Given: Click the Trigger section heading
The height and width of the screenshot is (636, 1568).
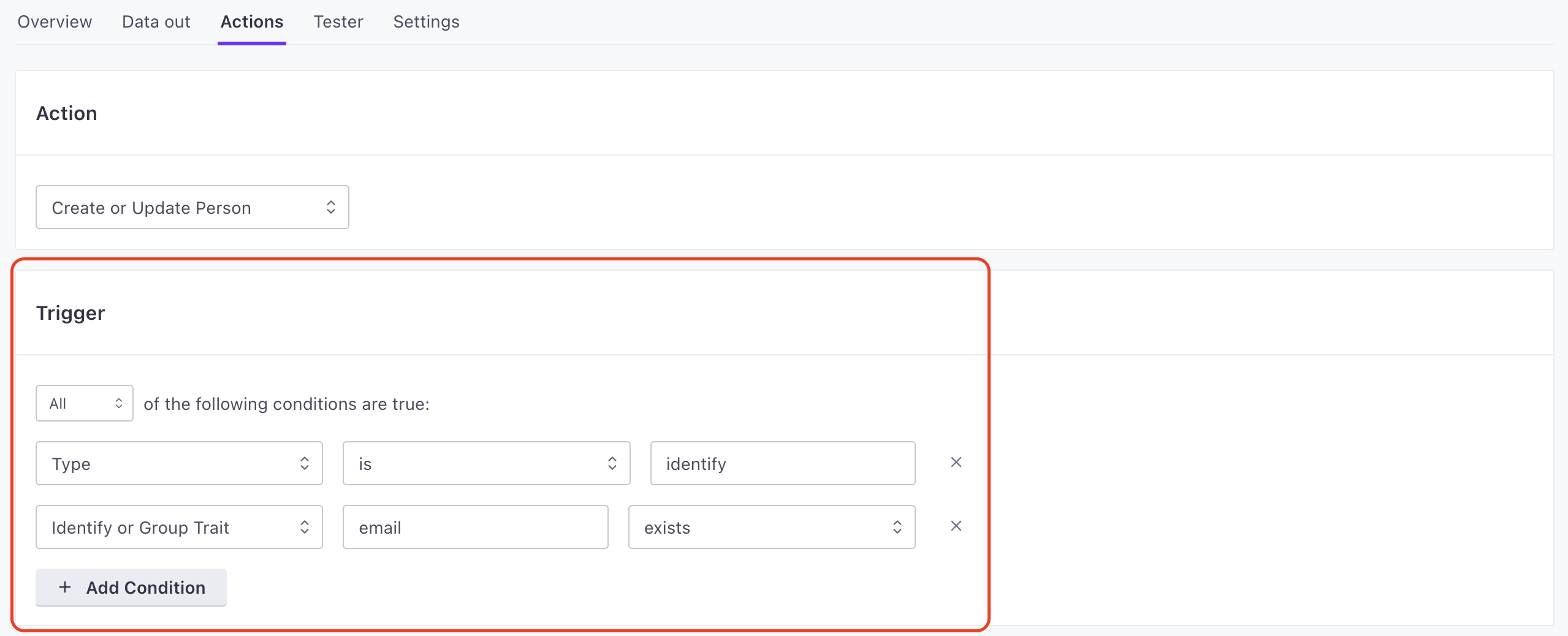Looking at the screenshot, I should click(70, 313).
